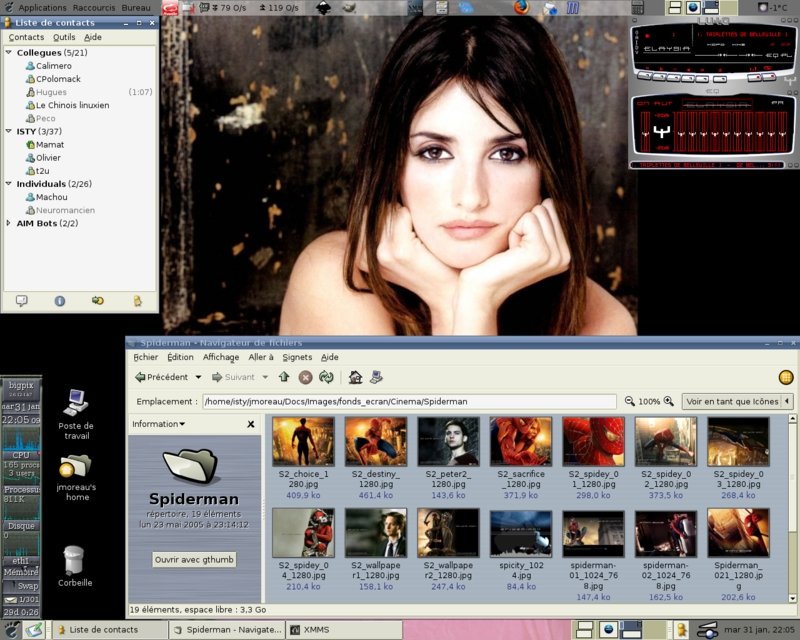Launch Firefox from the top panel
This screenshot has height=640, width=800.
point(521,8)
